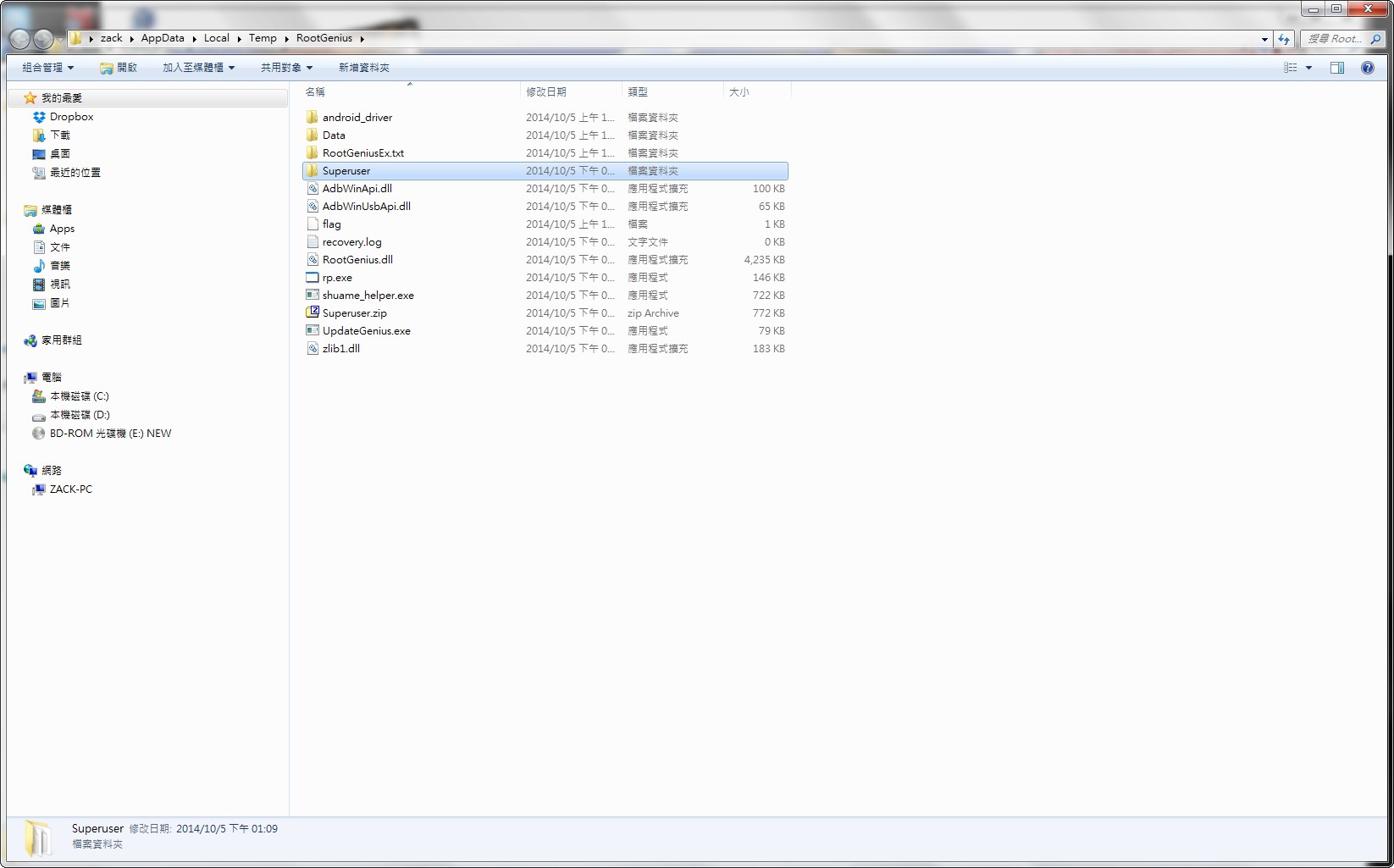The height and width of the screenshot is (868, 1394).
Task: Jump to Temp in the breadcrumb
Action: (263, 38)
